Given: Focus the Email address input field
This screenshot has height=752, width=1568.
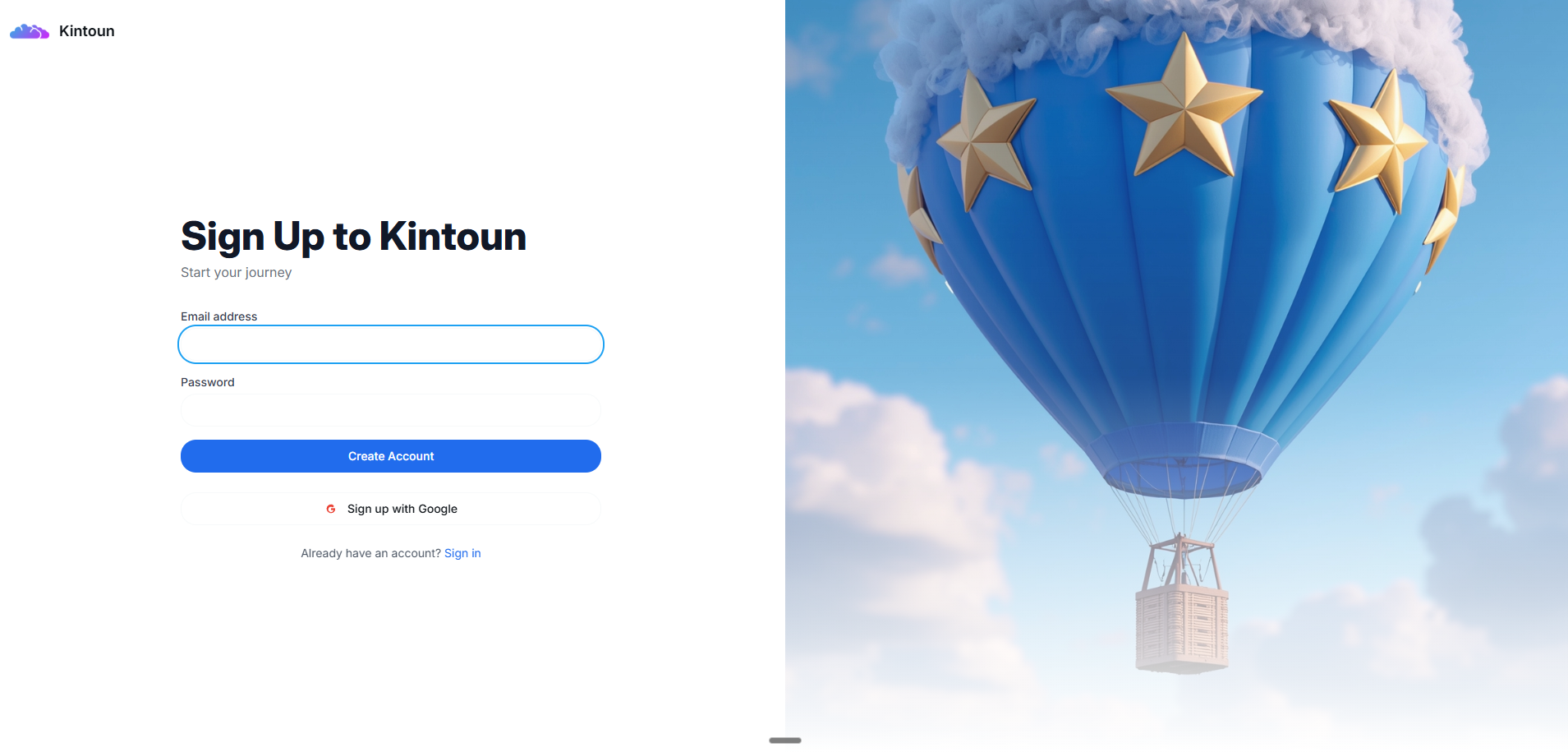Looking at the screenshot, I should tap(391, 344).
